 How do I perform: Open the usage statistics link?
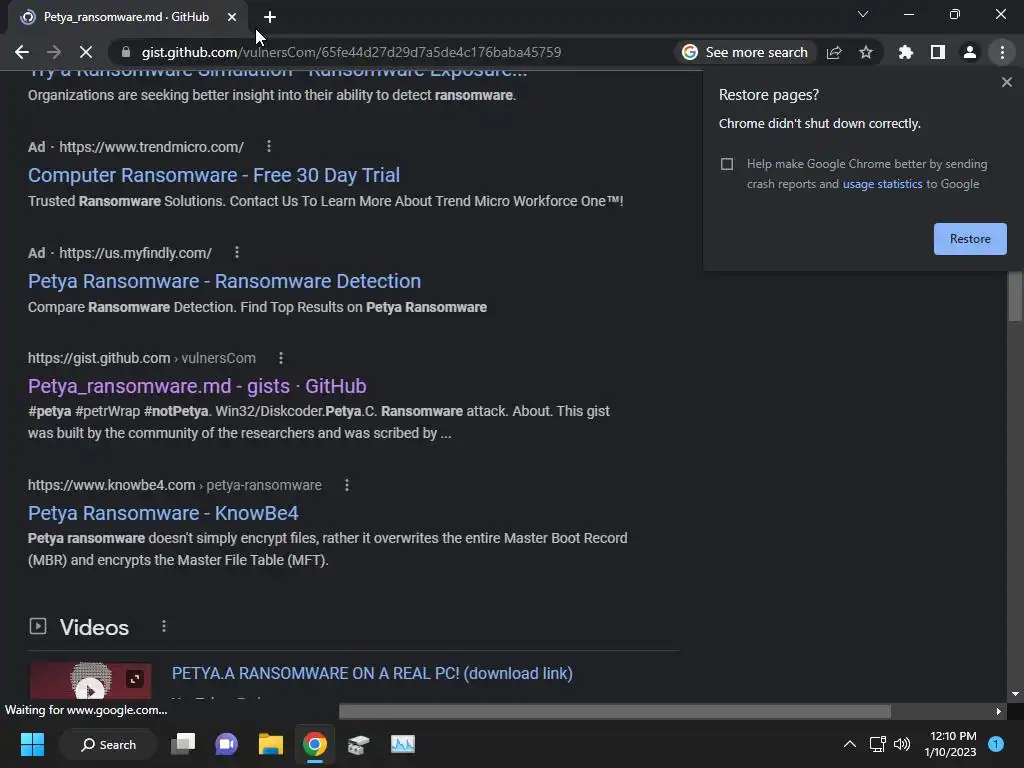[882, 184]
